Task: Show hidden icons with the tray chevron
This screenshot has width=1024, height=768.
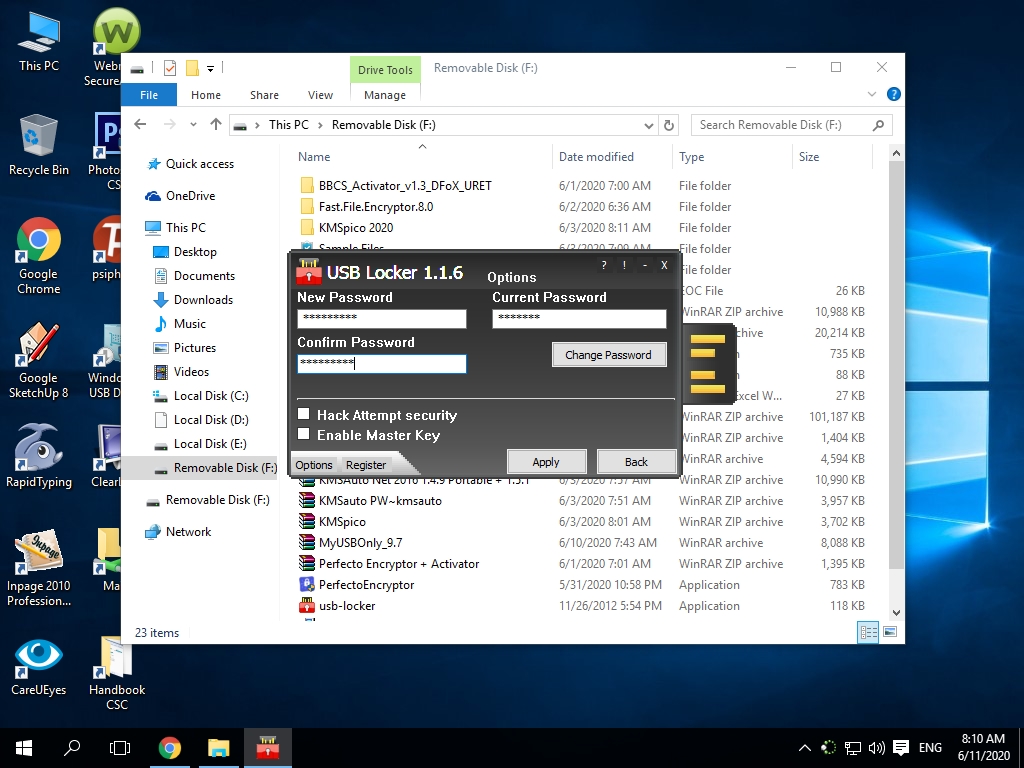Action: click(x=804, y=747)
